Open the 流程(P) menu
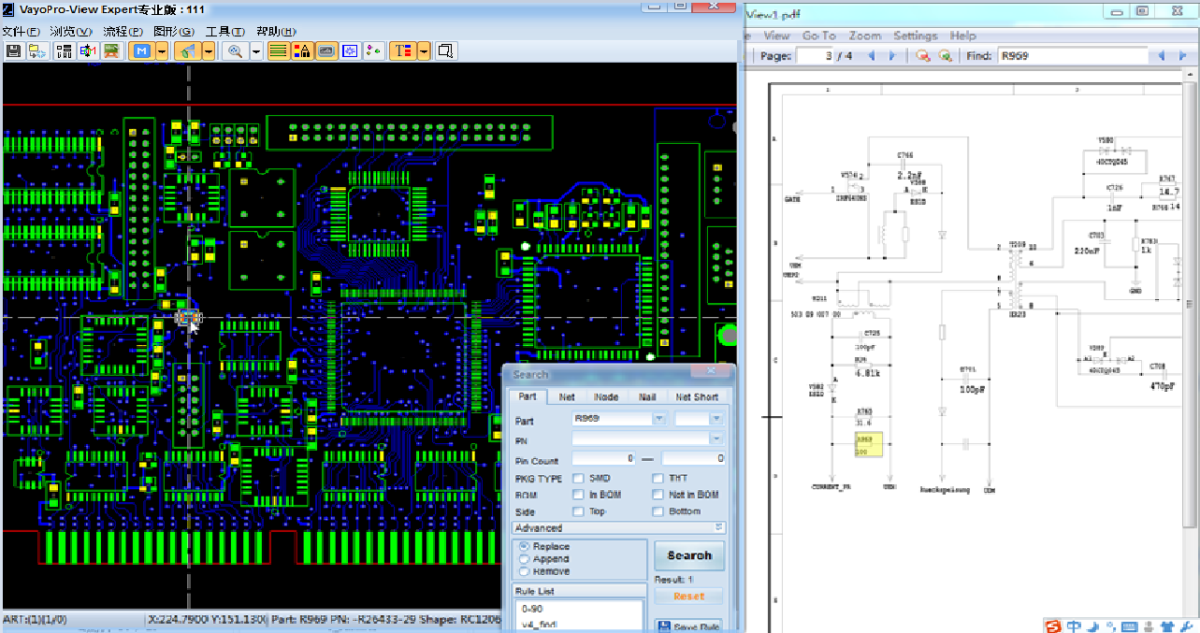This screenshot has height=633, width=1200. [x=123, y=32]
